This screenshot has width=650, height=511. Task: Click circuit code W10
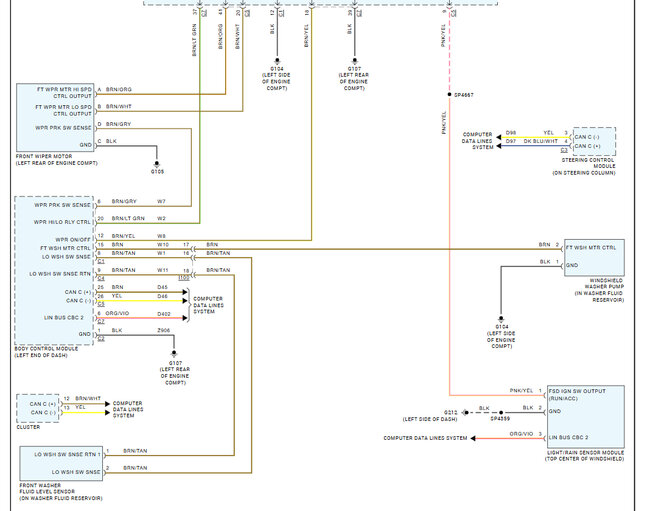[x=163, y=245]
